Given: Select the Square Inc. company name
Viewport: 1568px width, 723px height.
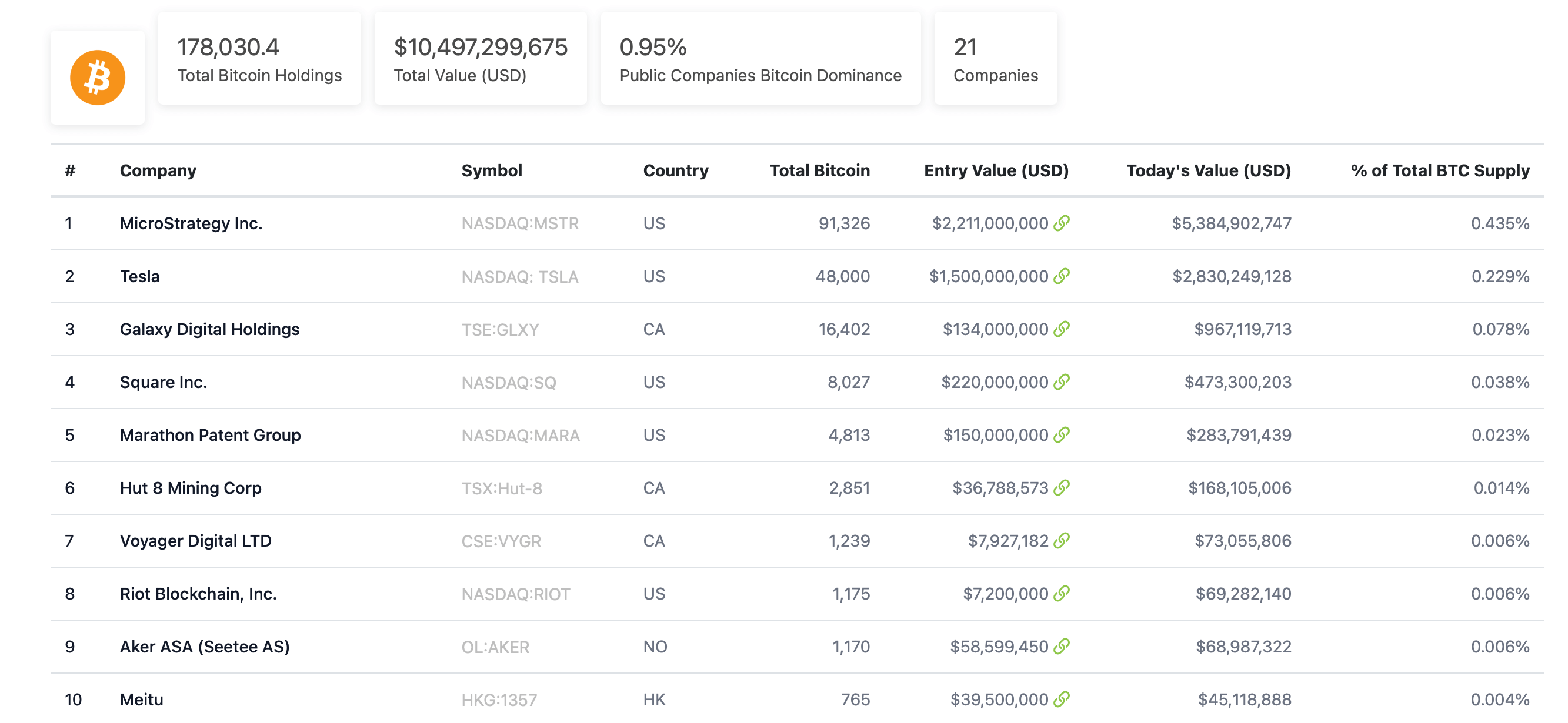Looking at the screenshot, I should (163, 382).
